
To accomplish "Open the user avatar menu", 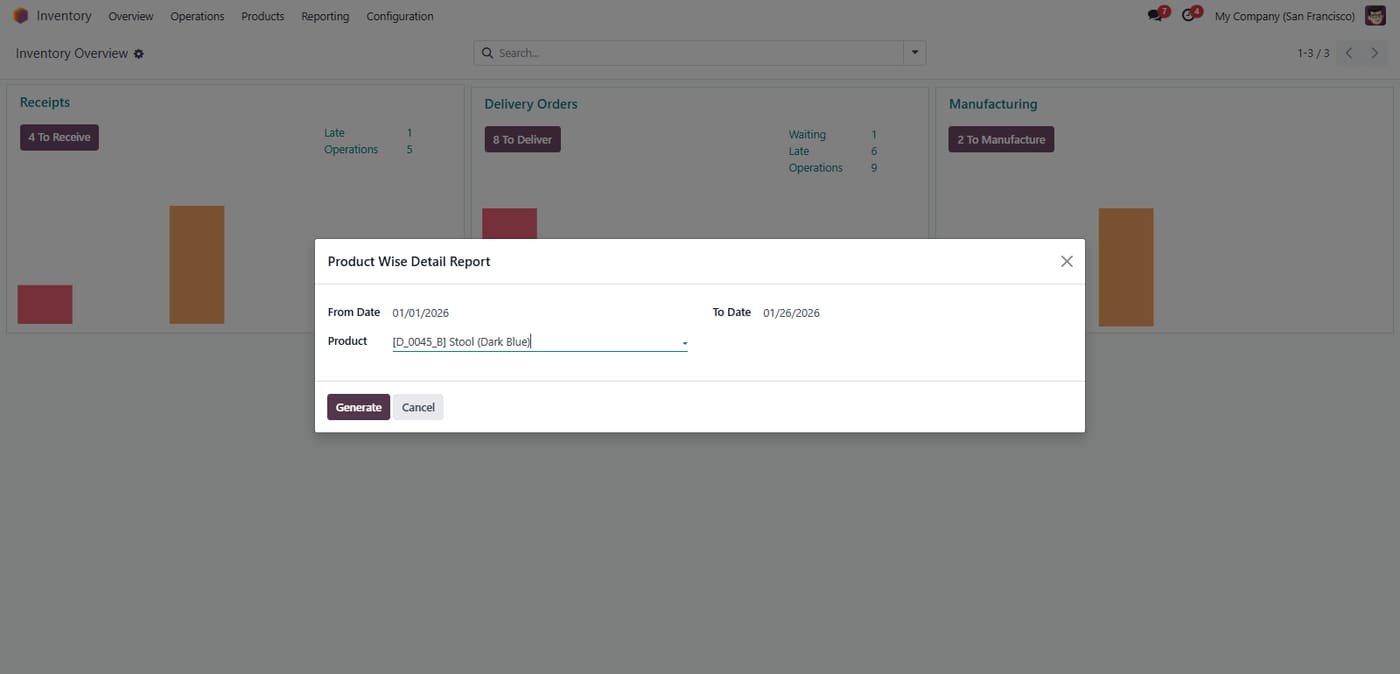I will 1375,16.
